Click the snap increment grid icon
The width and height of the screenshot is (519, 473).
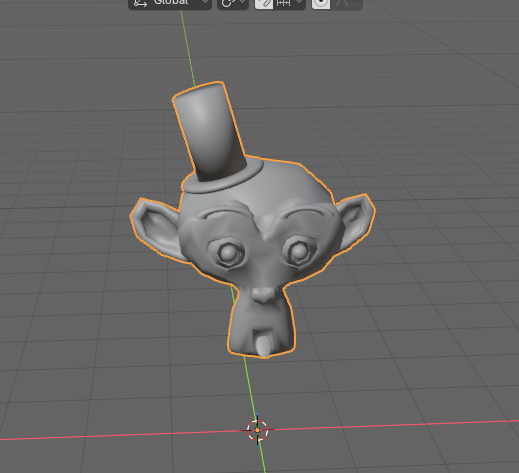pyautogui.click(x=283, y=3)
